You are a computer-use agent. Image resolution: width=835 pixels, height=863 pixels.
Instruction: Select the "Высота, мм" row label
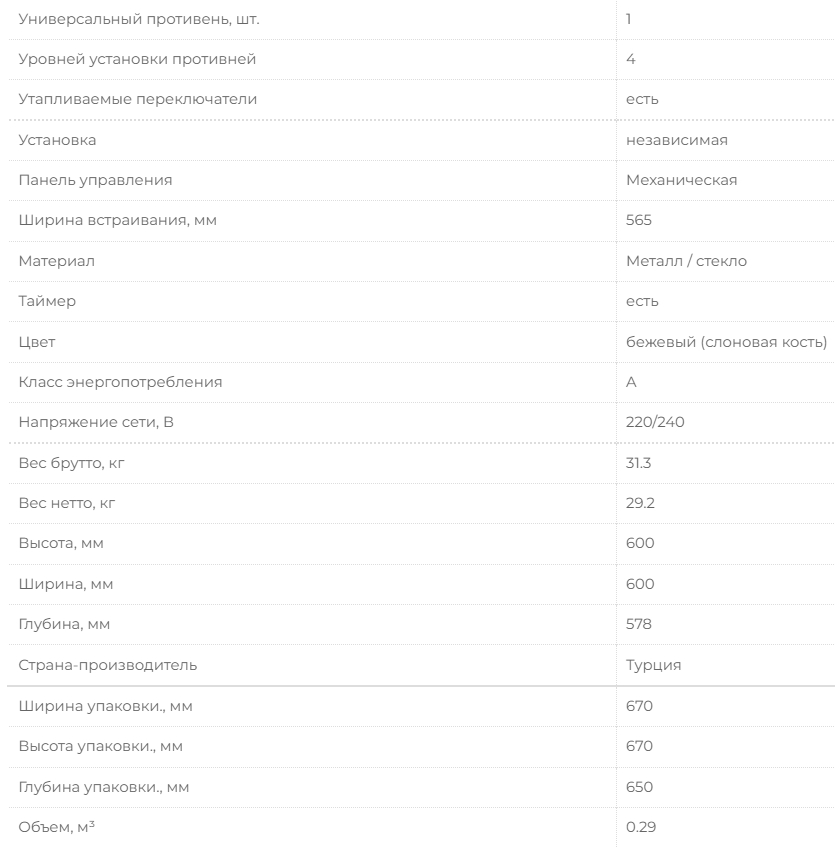[x=61, y=544]
